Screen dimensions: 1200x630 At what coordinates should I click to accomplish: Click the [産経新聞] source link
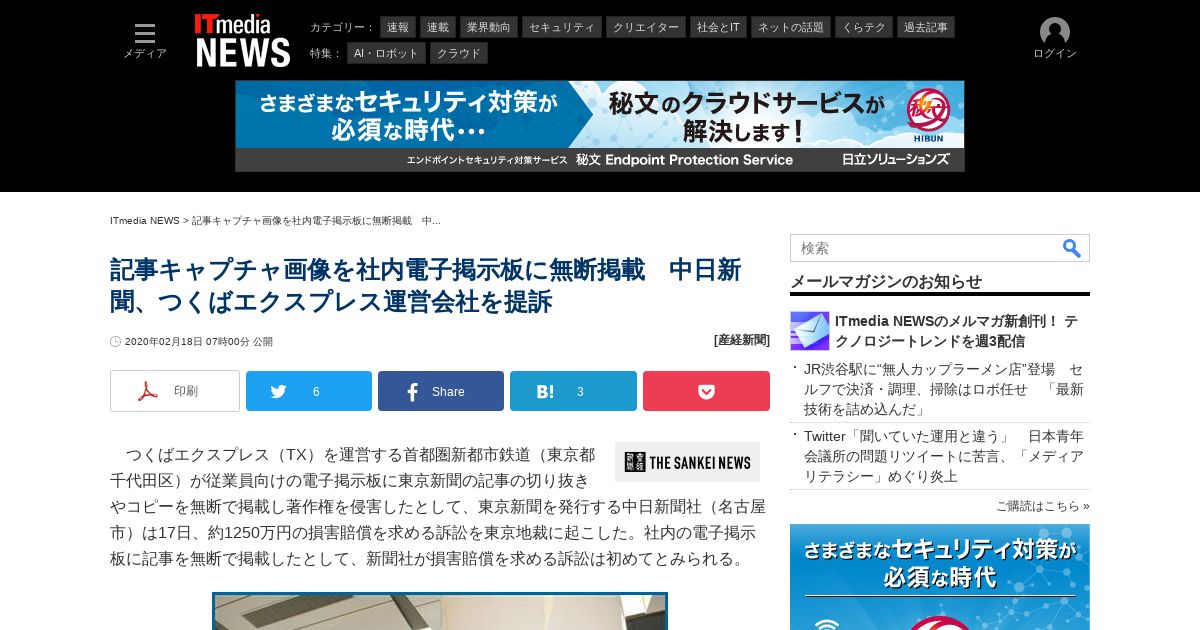pyautogui.click(x=742, y=340)
